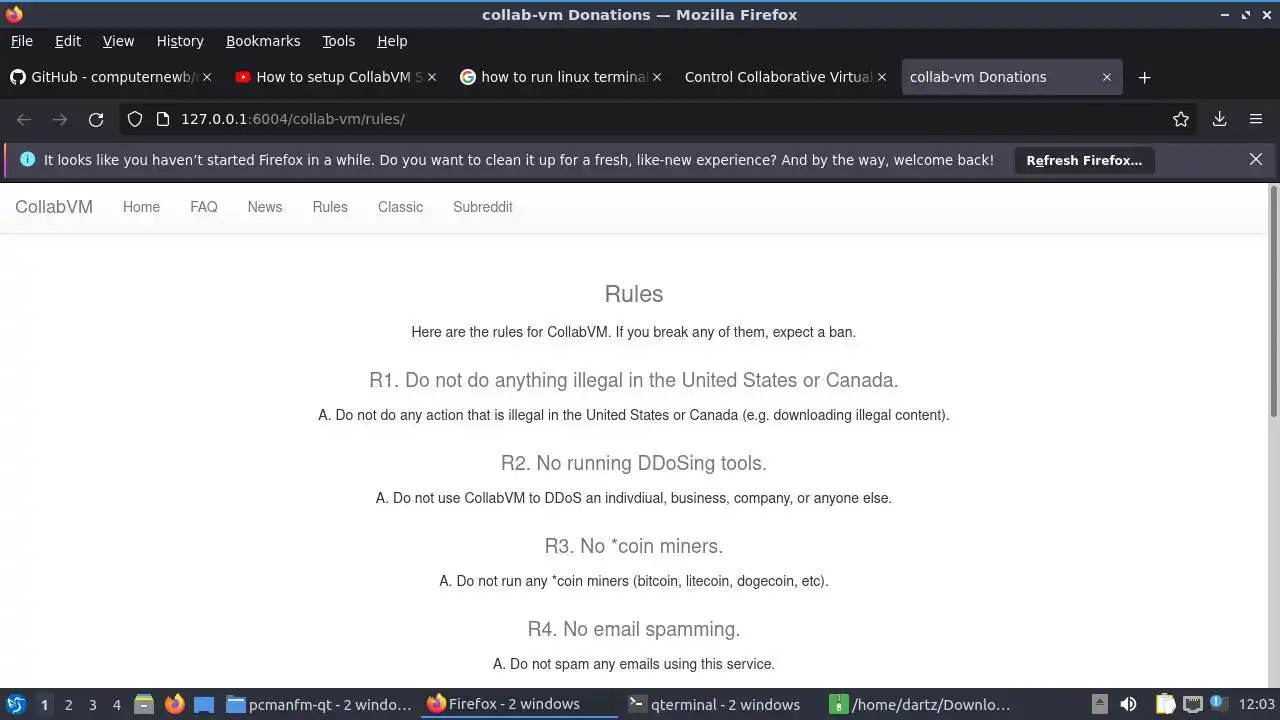1280x720 pixels.
Task: Click the update notifier tray icon
Action: [x=1217, y=704]
